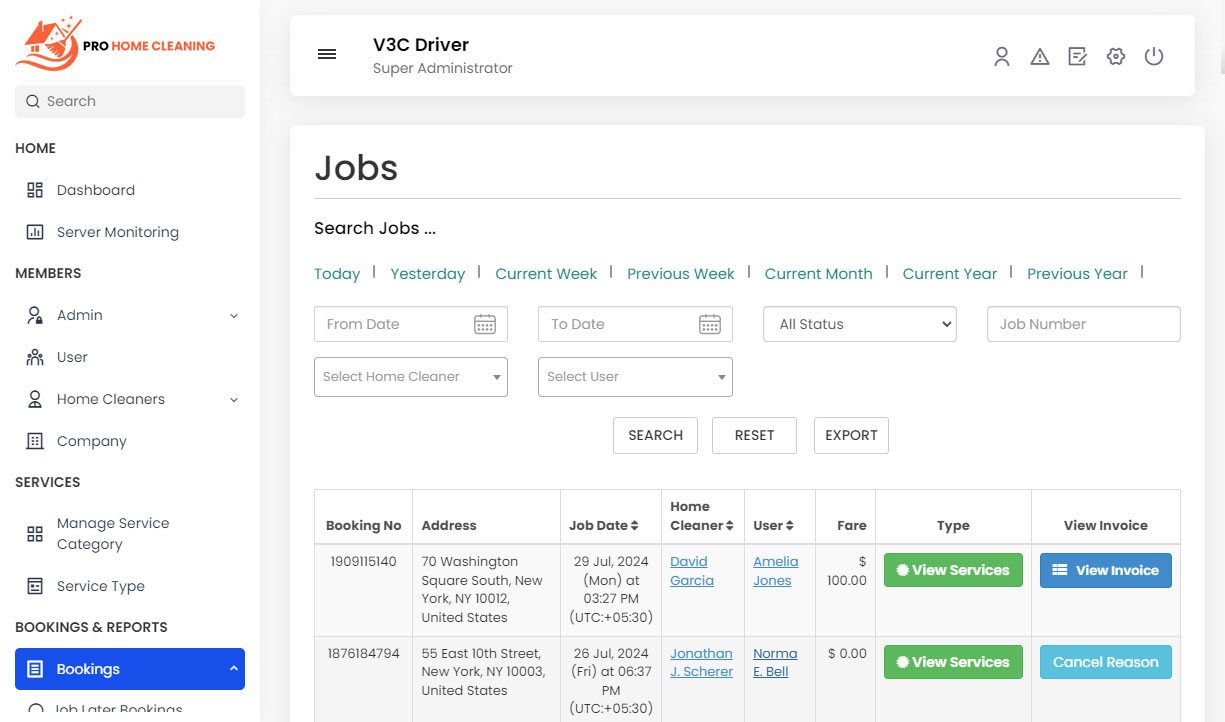This screenshot has height=722, width=1225.
Task: Open the From Date calendar icon
Action: point(485,324)
